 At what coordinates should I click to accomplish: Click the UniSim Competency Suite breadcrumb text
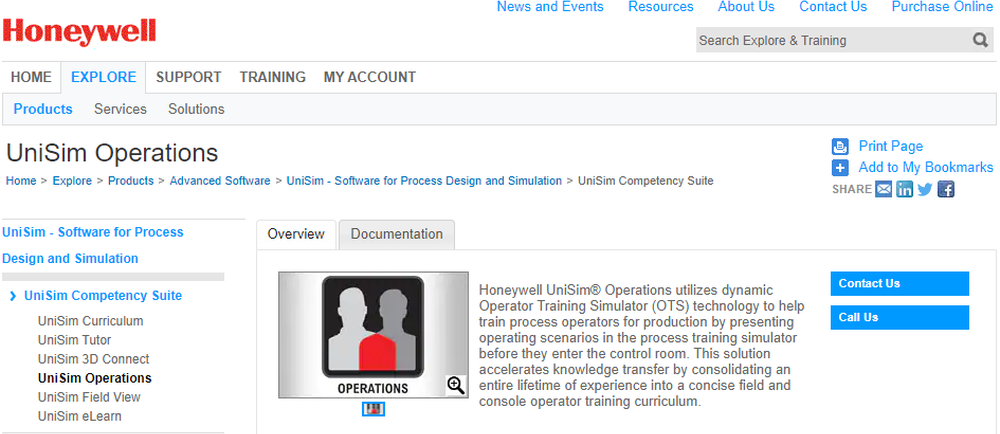pyautogui.click(x=645, y=181)
